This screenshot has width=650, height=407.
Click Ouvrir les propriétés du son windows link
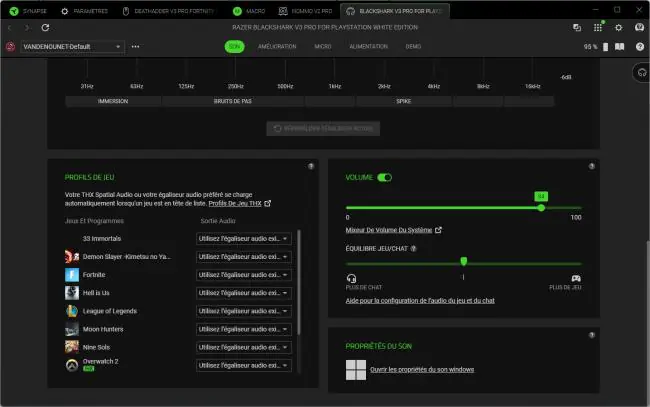coord(422,369)
